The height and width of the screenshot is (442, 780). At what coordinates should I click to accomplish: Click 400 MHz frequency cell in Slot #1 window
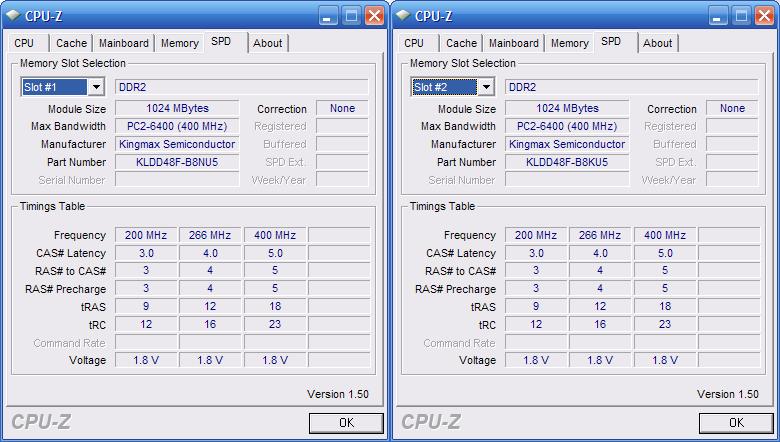tap(275, 235)
